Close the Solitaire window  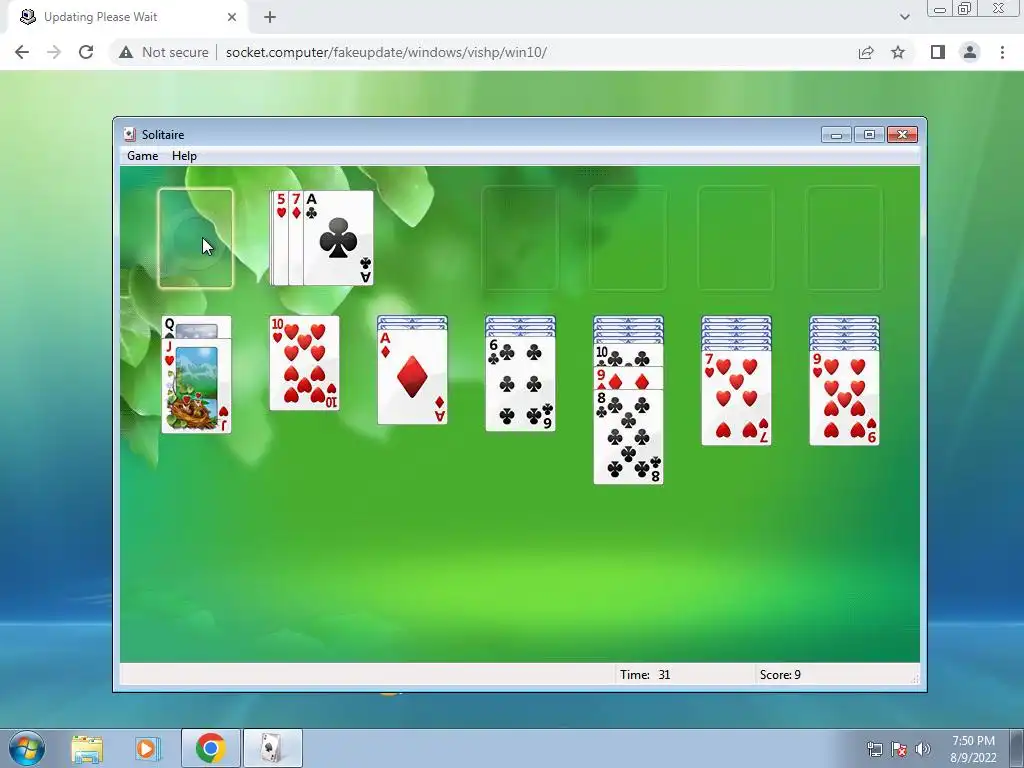tap(903, 135)
